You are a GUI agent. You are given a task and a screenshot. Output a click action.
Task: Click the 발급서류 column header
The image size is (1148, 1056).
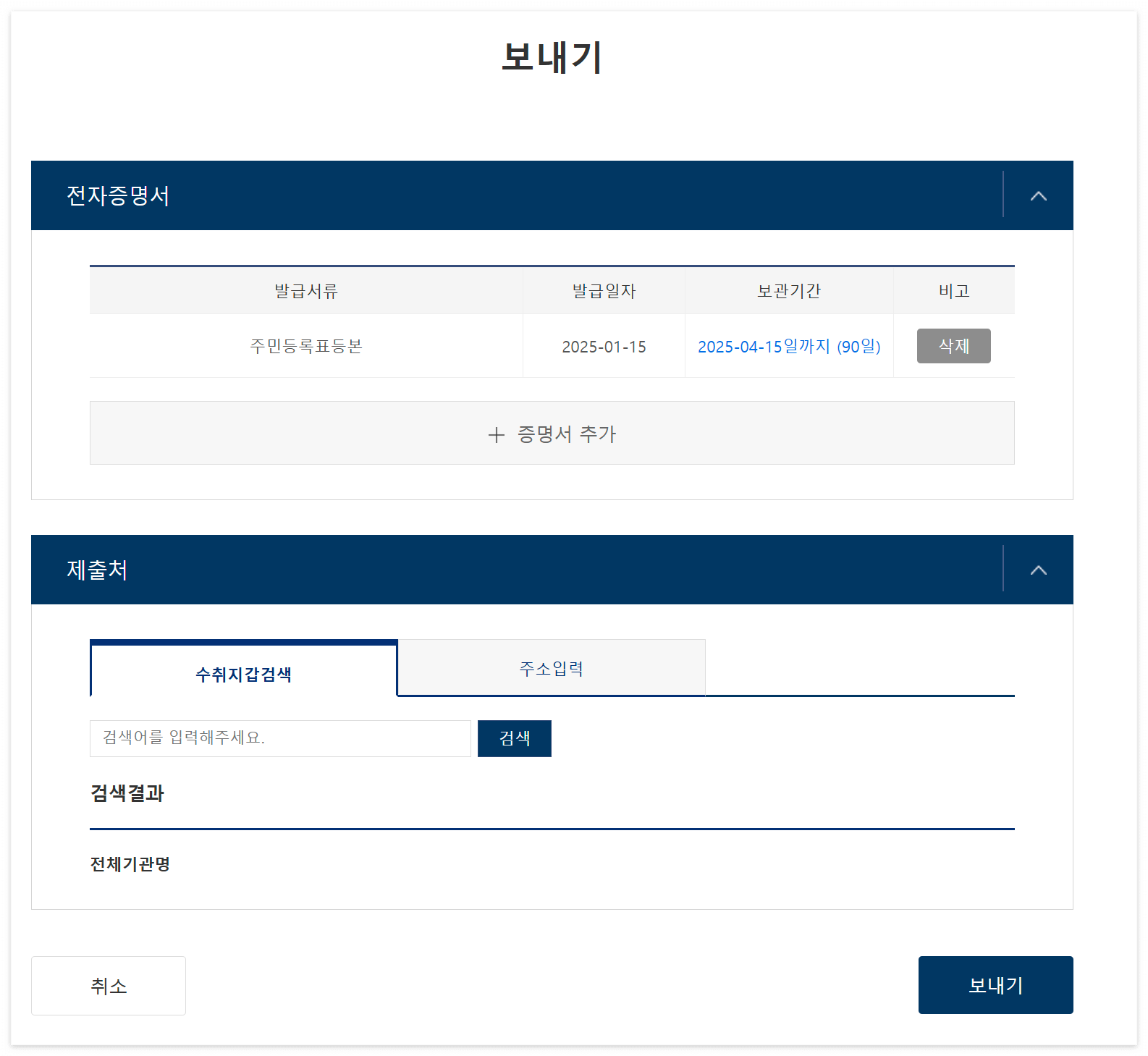point(305,290)
